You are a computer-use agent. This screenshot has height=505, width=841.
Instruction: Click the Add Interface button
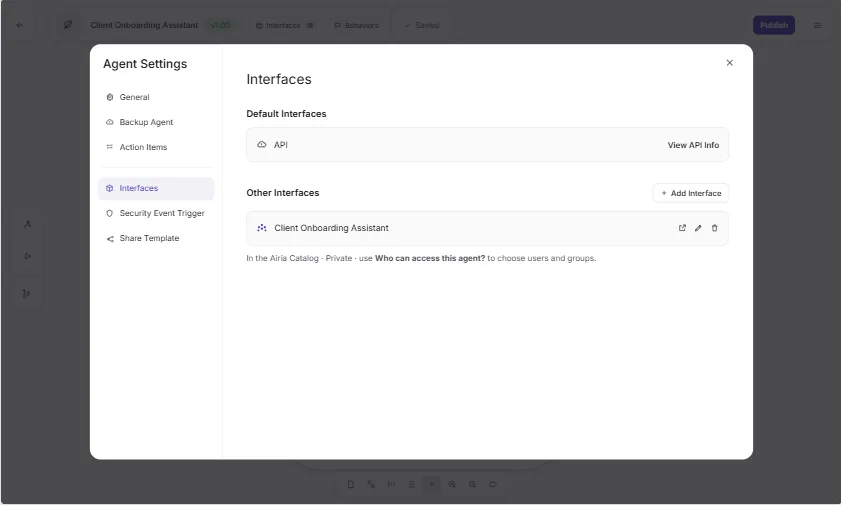click(x=691, y=193)
